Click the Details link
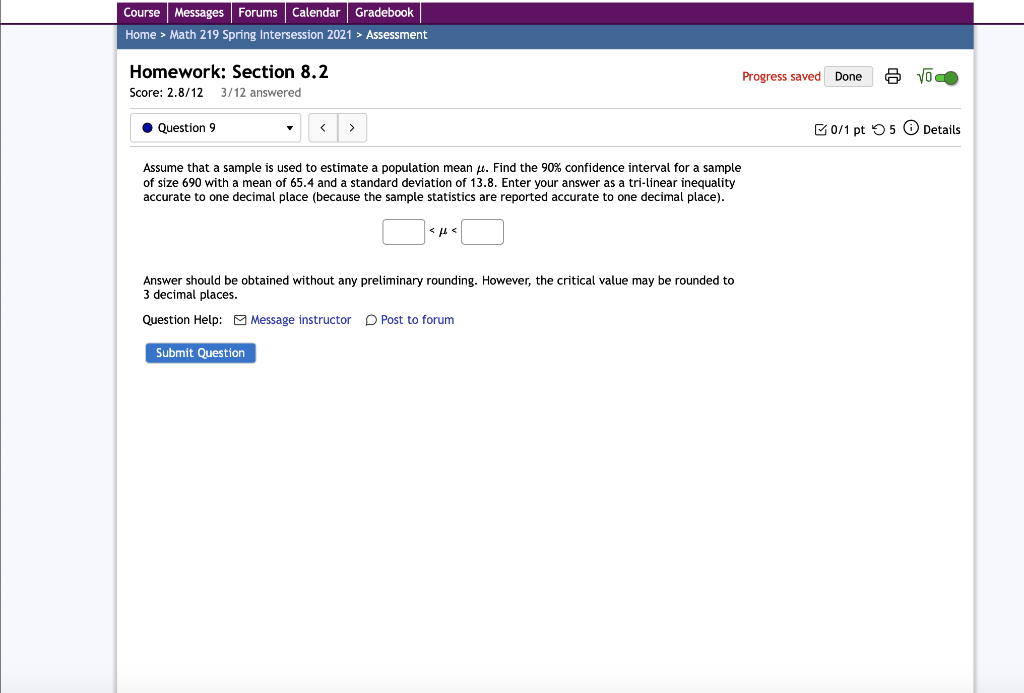This screenshot has width=1024, height=693. [938, 129]
